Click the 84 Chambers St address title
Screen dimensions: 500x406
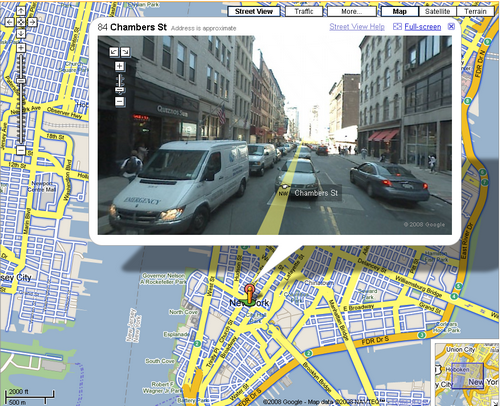(132, 27)
